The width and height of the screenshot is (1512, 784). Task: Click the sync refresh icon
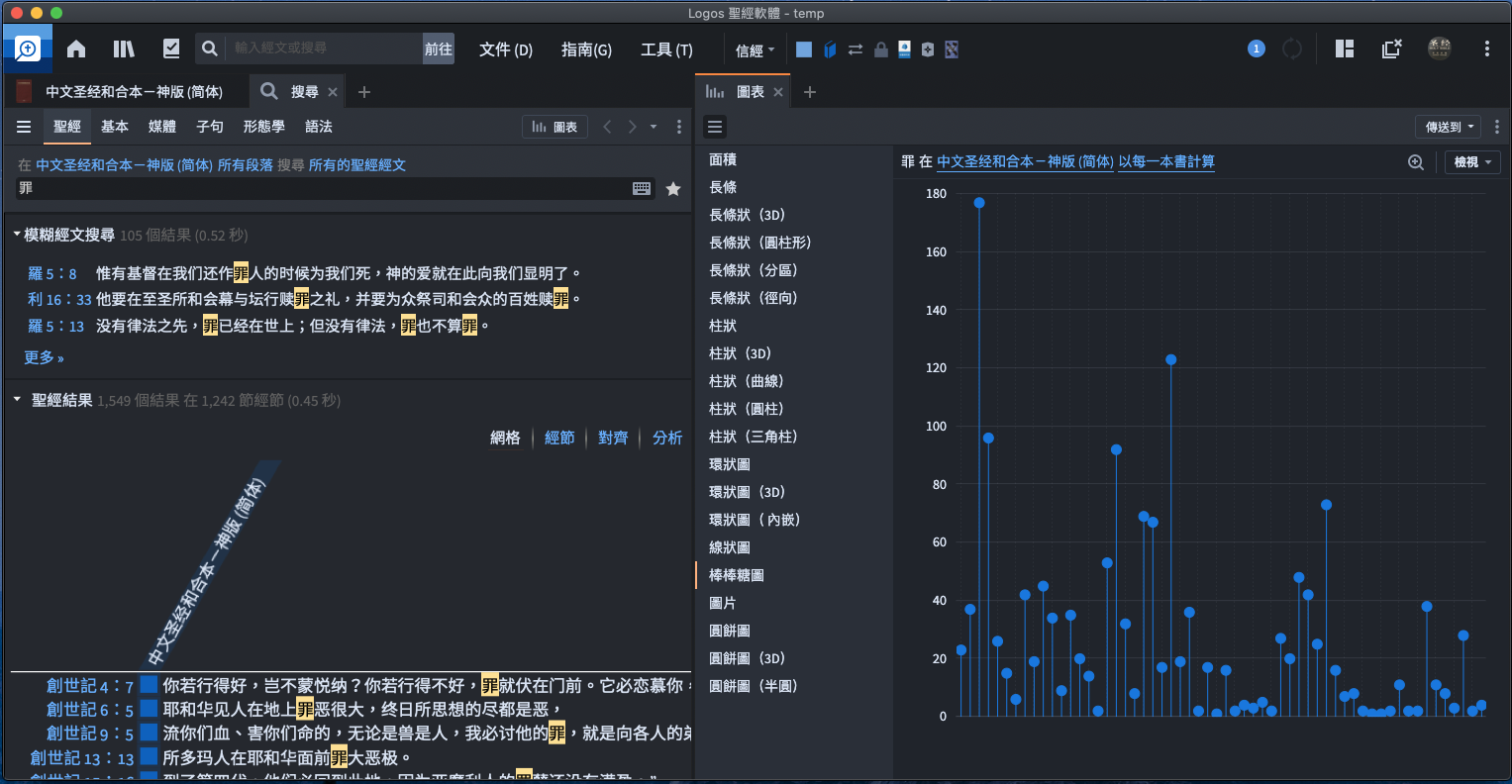click(1292, 49)
